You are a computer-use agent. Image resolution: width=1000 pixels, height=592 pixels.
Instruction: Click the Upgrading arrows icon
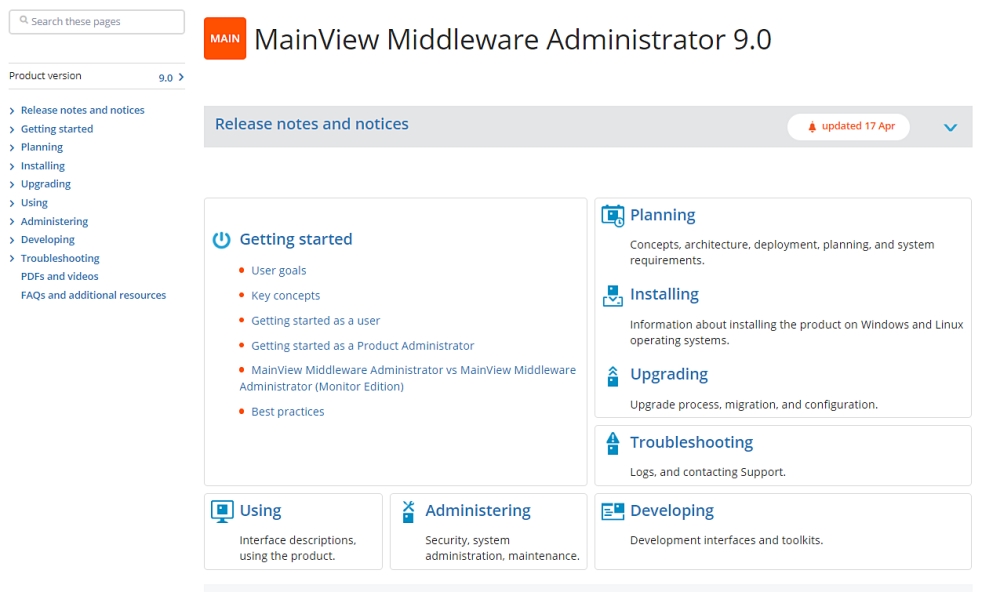pos(612,375)
